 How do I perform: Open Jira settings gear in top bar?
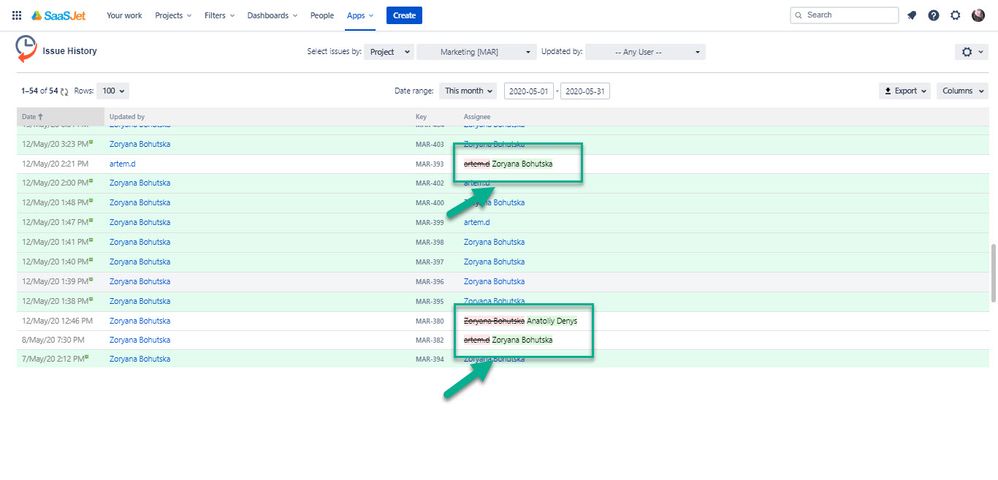pos(955,15)
